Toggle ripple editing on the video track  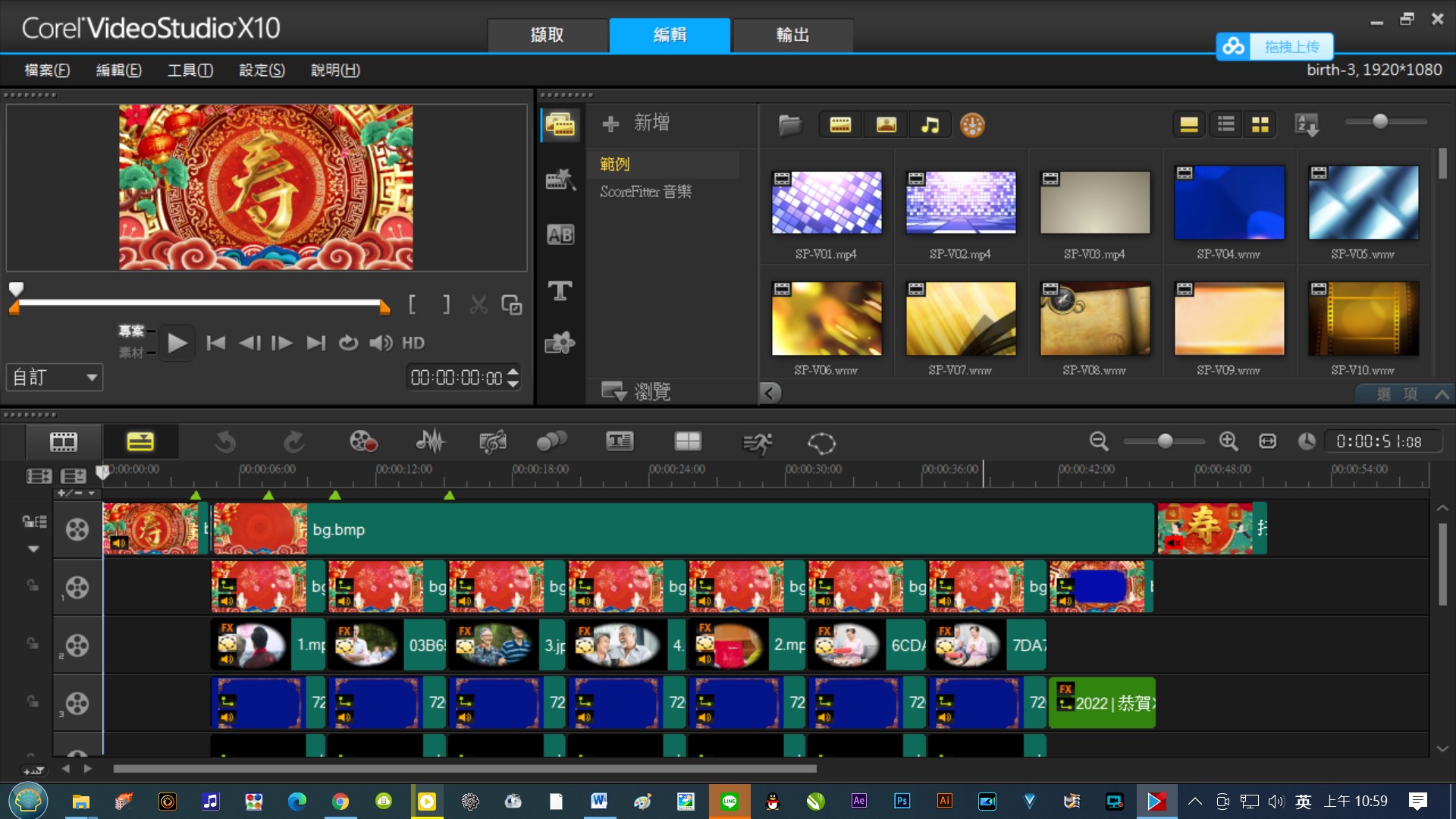click(35, 521)
